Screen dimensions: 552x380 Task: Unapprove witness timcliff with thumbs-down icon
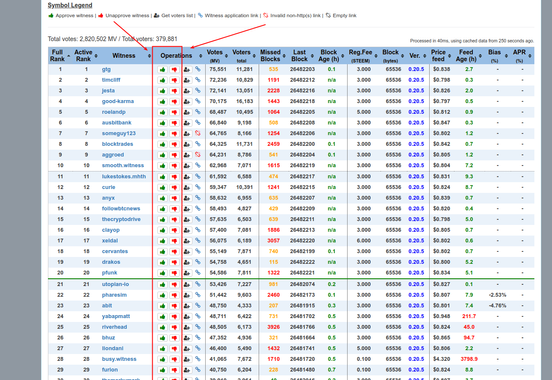tap(174, 80)
